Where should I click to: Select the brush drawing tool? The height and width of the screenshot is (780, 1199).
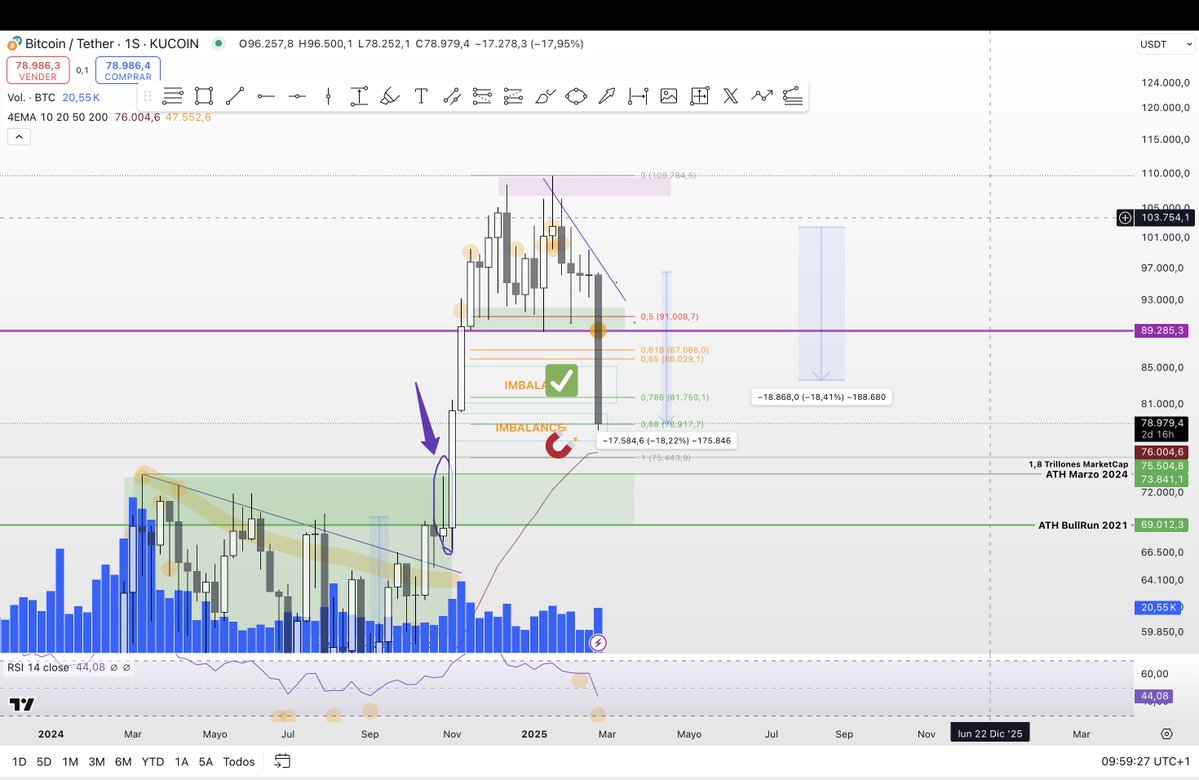pyautogui.click(x=545, y=96)
